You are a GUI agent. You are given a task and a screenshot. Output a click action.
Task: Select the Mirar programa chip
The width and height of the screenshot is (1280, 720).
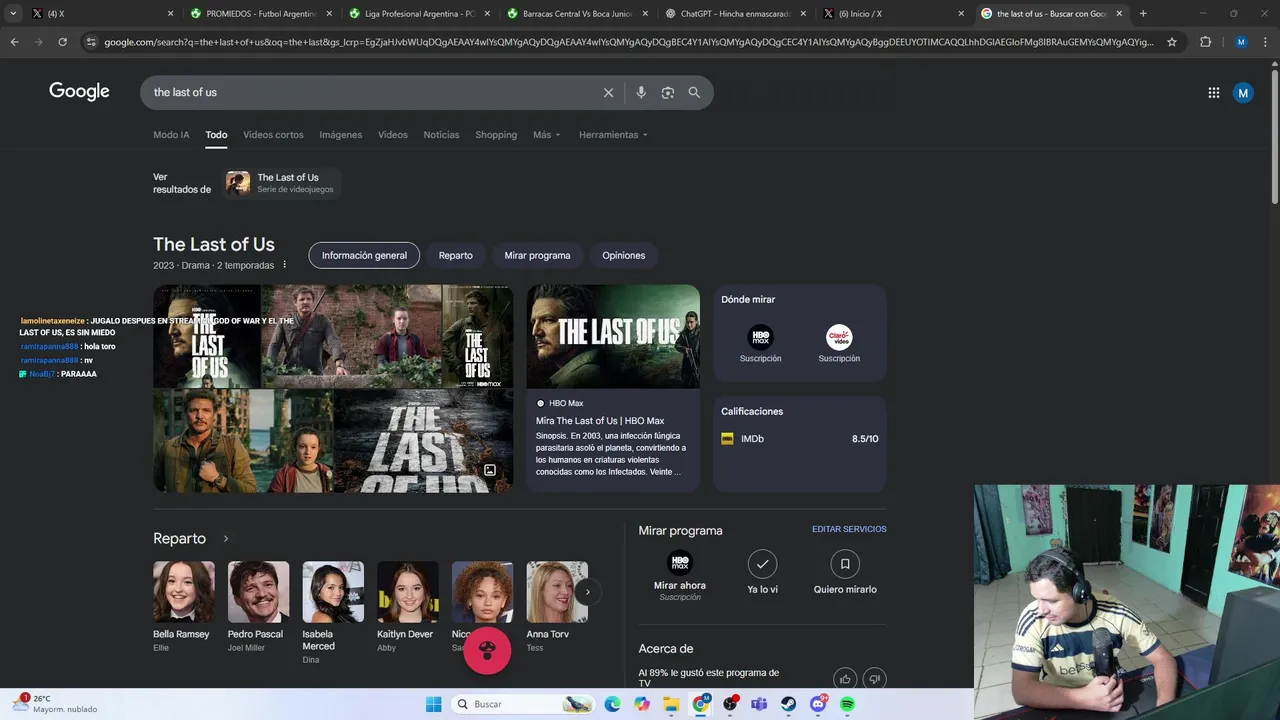537,255
